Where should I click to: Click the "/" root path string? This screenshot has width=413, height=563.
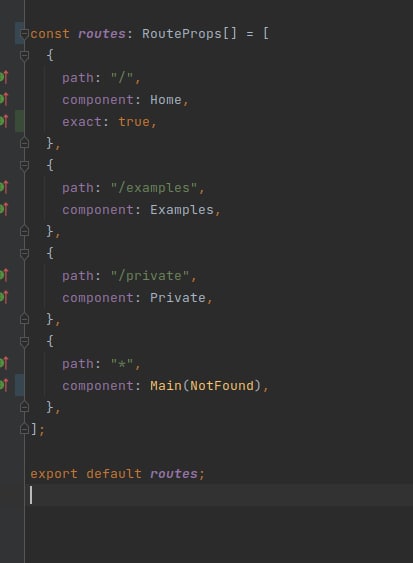[x=122, y=78]
